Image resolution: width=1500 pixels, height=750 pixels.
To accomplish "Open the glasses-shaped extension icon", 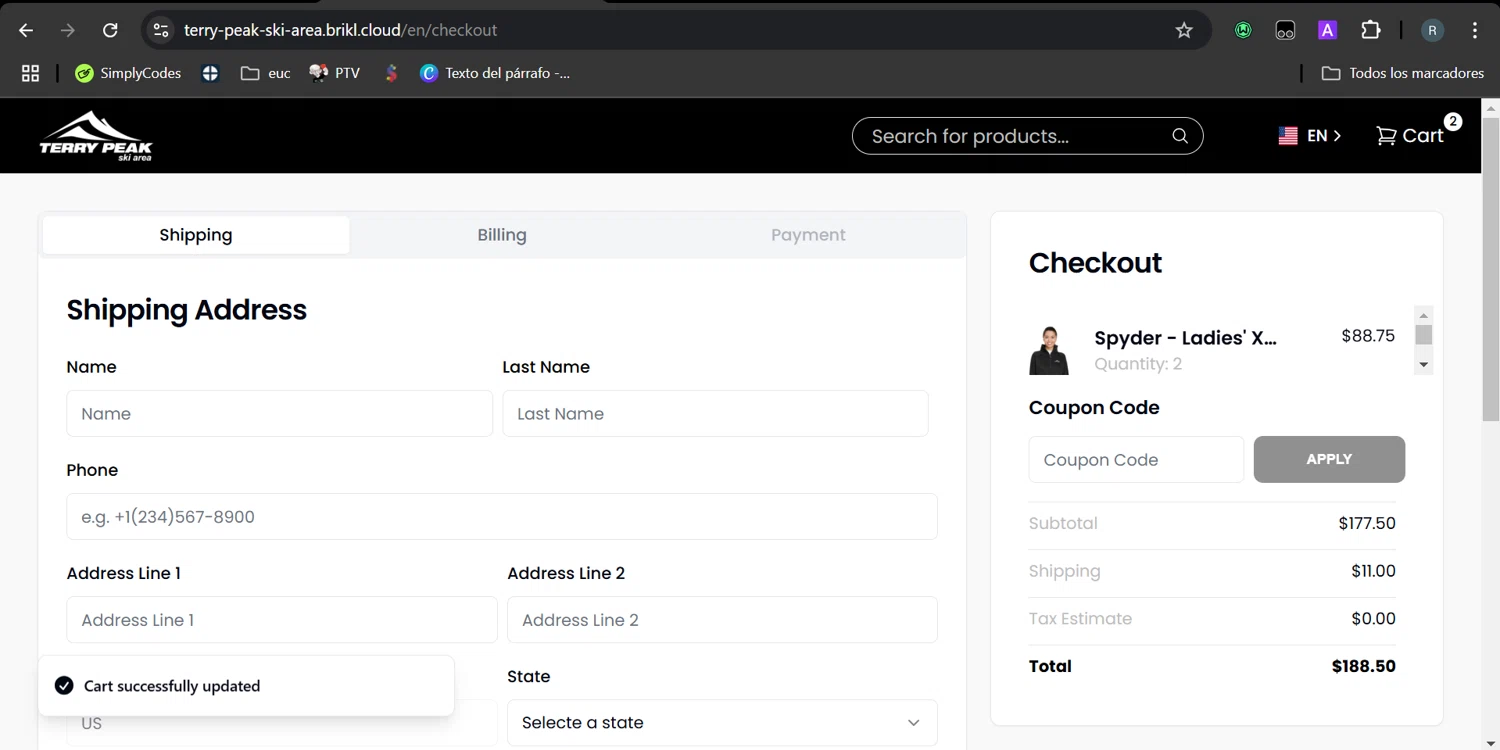I will [1285, 30].
